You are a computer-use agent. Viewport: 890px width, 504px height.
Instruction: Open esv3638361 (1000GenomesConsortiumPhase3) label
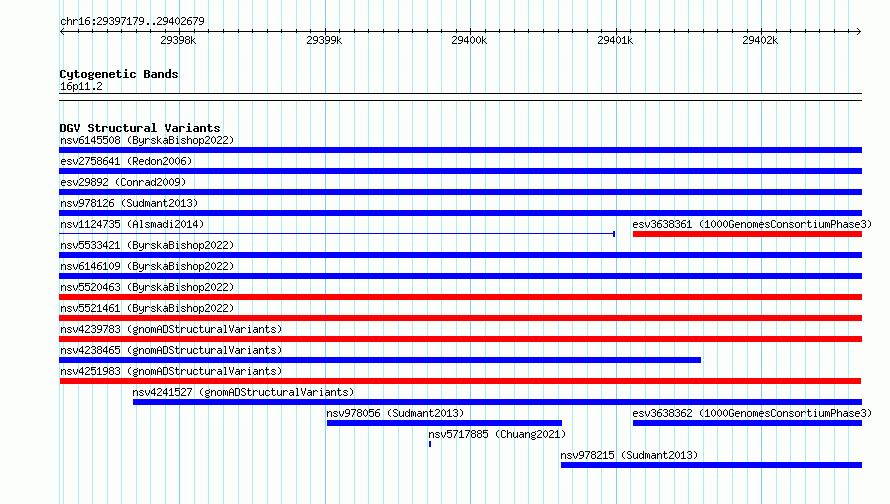coord(752,224)
